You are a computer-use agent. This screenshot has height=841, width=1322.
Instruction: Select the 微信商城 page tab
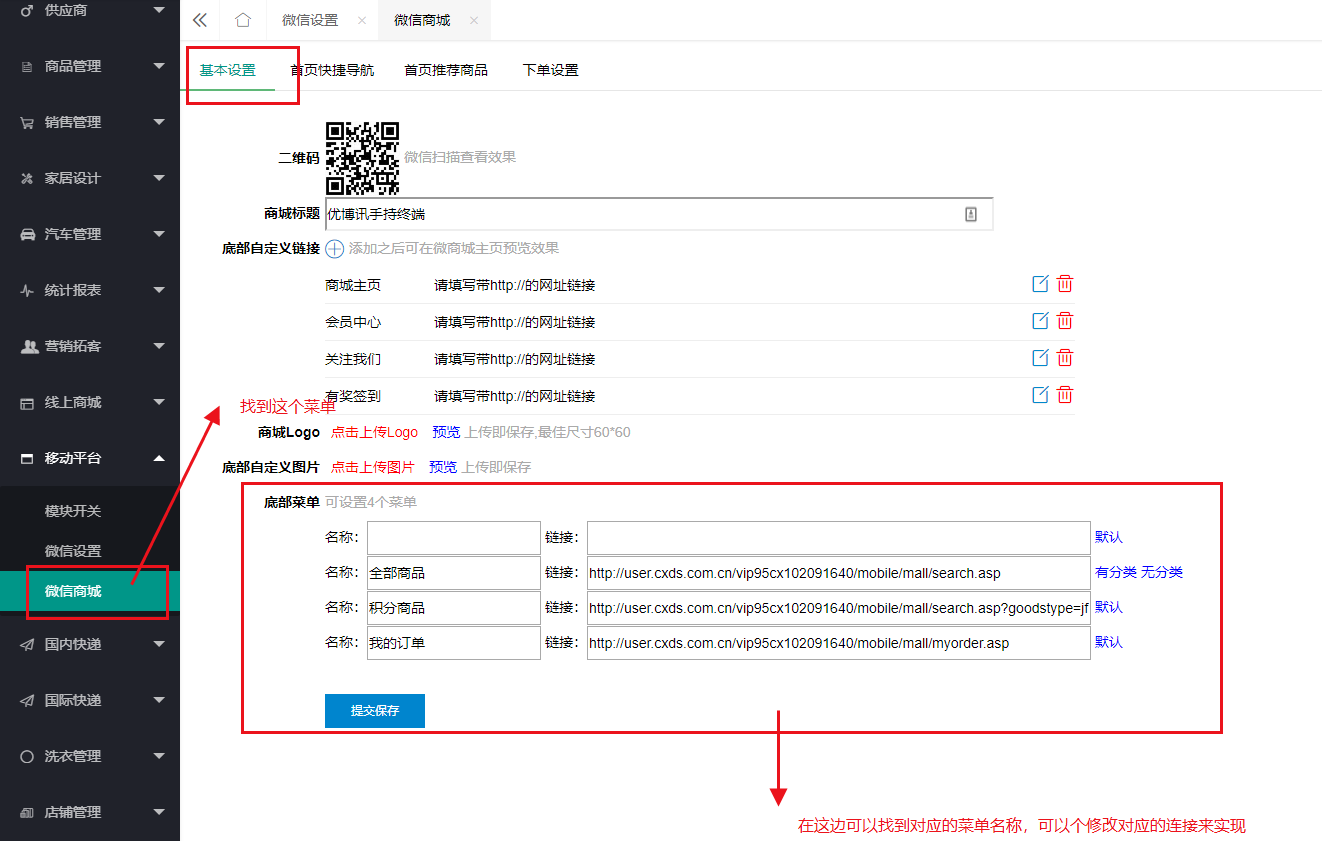[422, 20]
